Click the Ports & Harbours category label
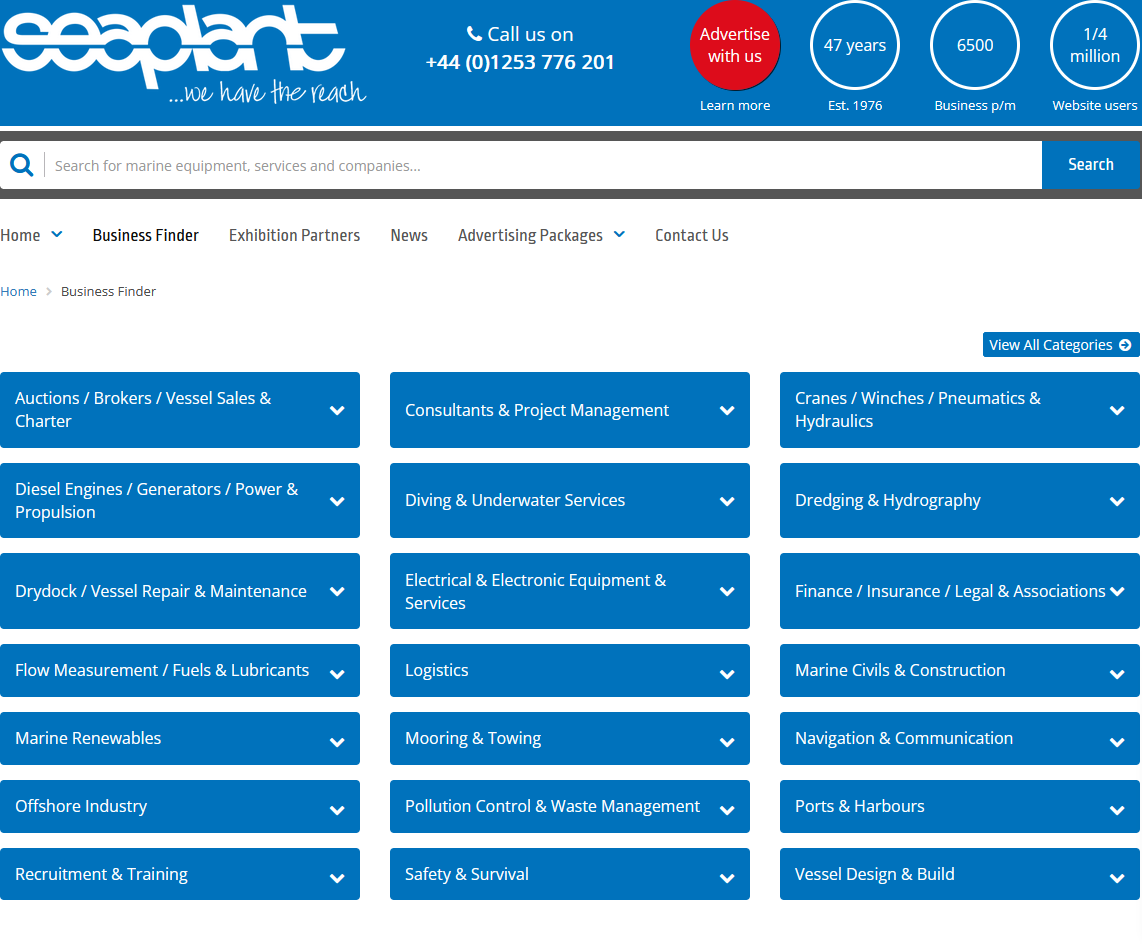The image size is (1142, 944). 859,806
